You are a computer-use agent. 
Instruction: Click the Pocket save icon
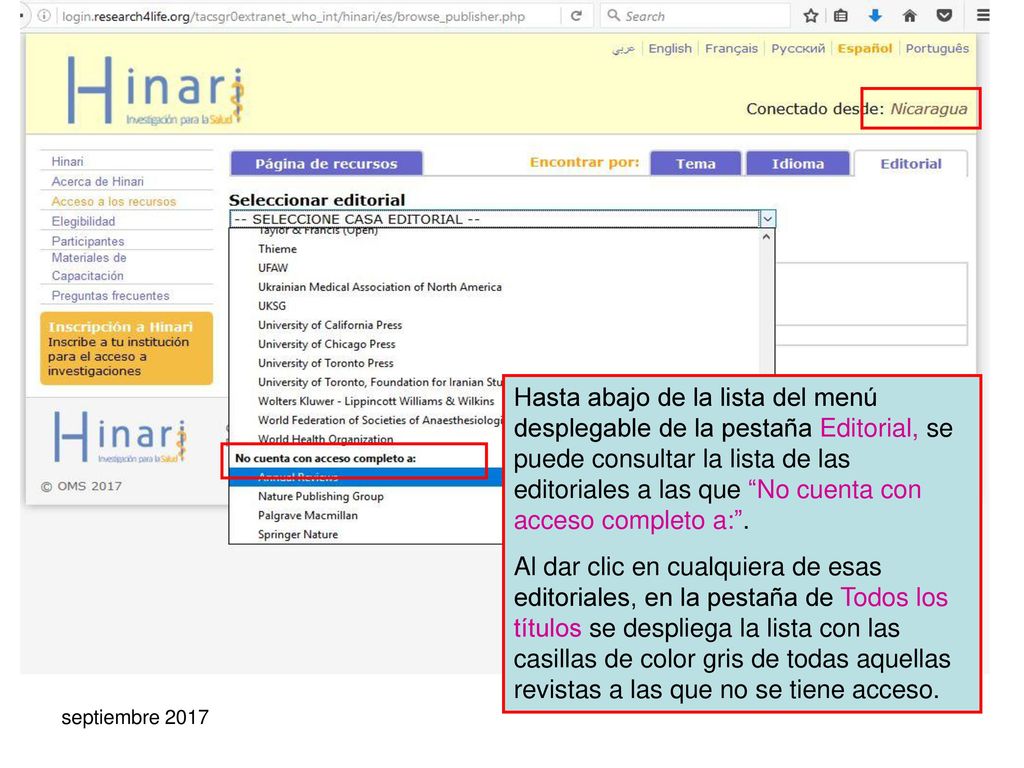(x=944, y=16)
